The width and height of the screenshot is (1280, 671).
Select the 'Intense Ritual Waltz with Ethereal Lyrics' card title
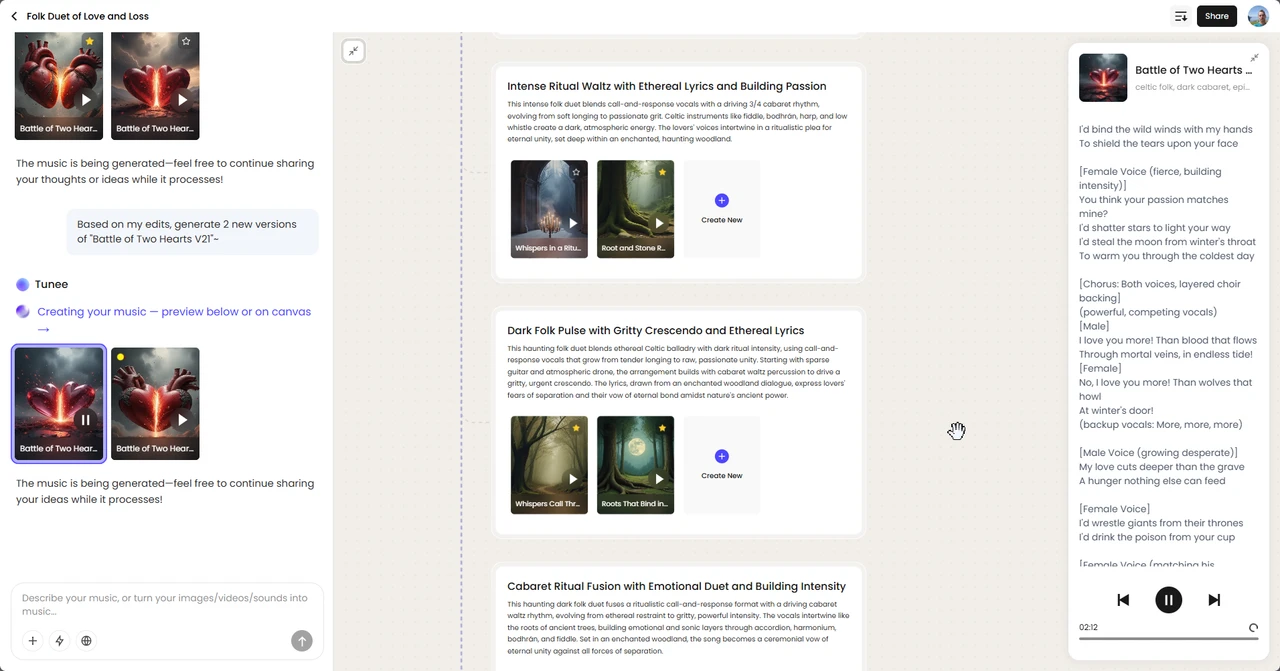click(667, 86)
